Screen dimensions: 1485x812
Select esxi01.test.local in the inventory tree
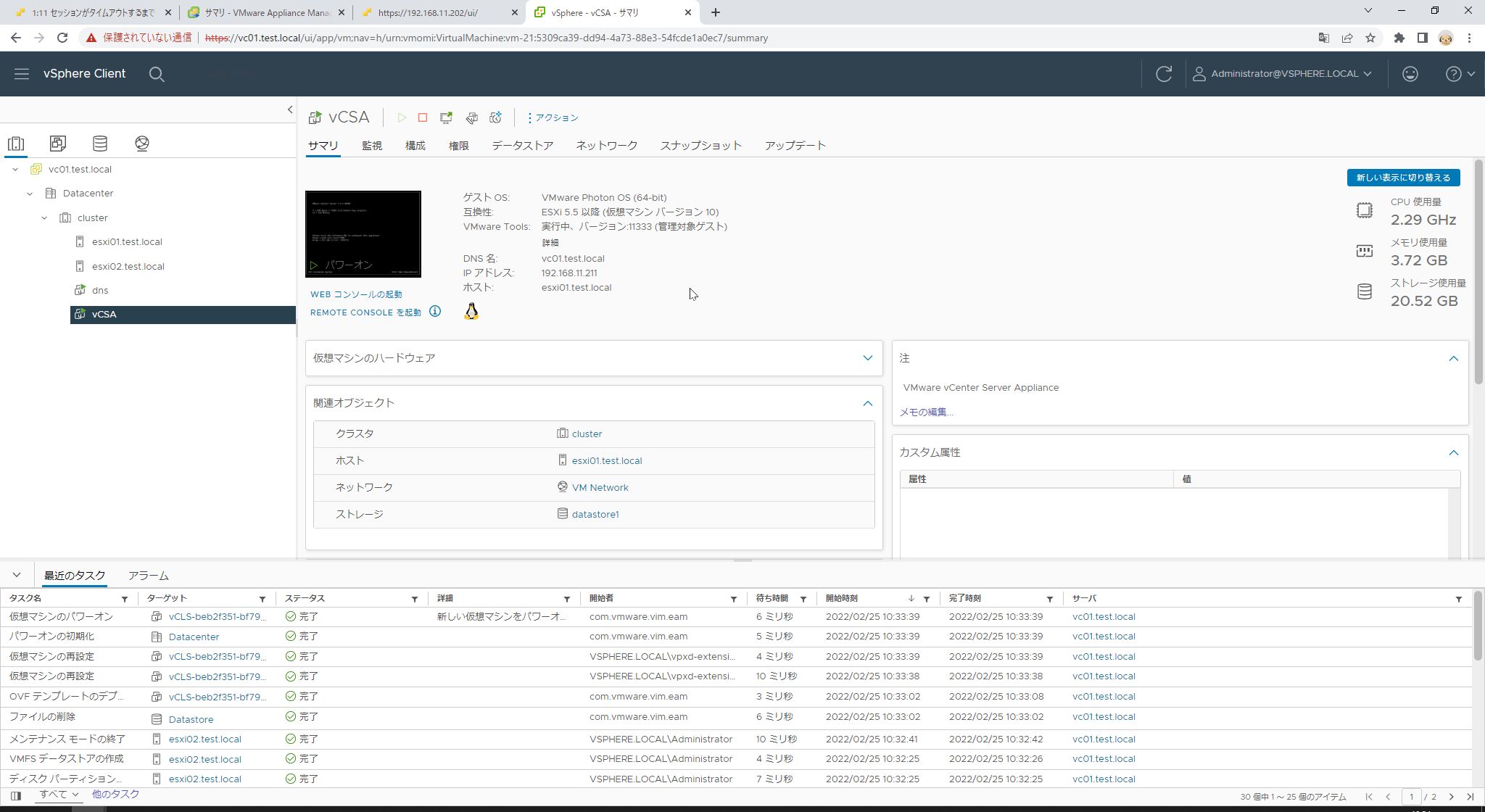pyautogui.click(x=127, y=242)
